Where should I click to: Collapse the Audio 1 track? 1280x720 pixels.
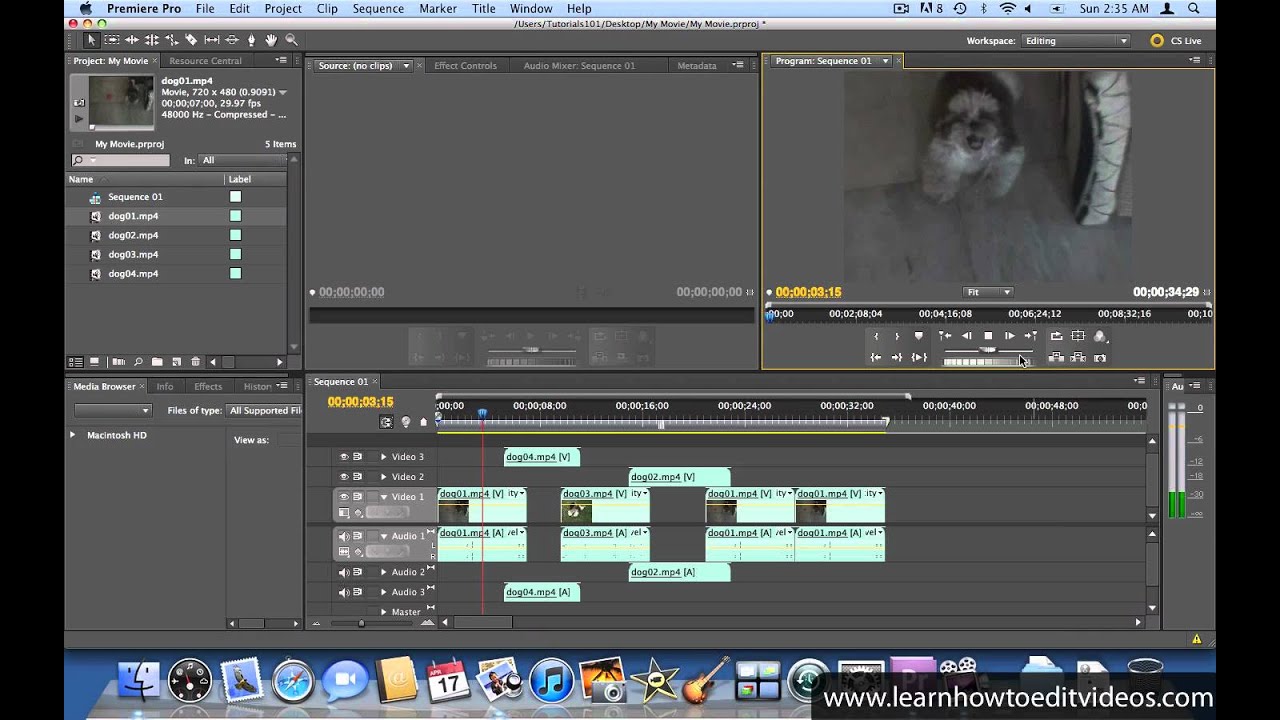pyautogui.click(x=383, y=536)
